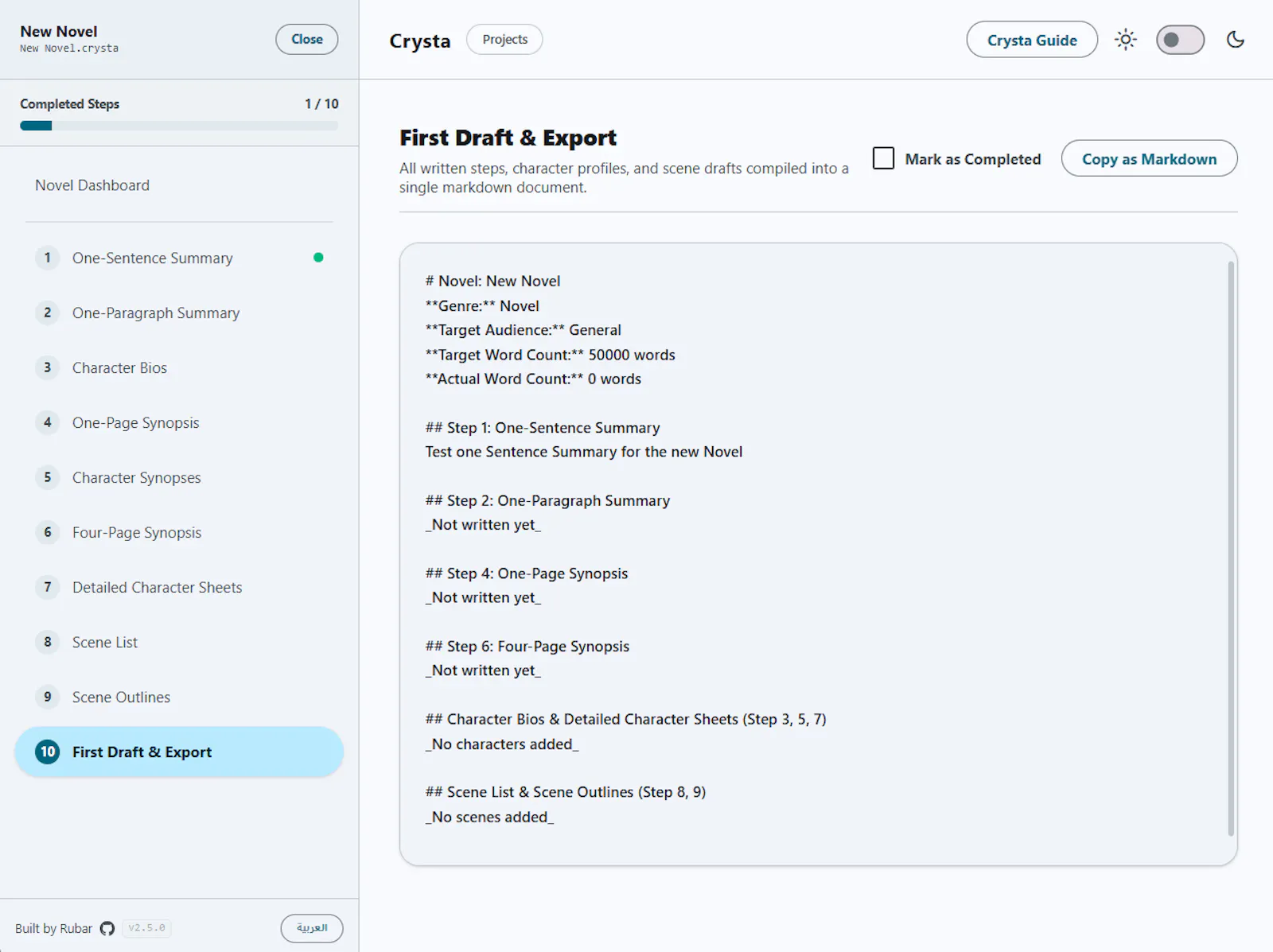Click 'Target Word Count: 50000 words' line
Screen dimensions: 1273x952
click(x=550, y=355)
